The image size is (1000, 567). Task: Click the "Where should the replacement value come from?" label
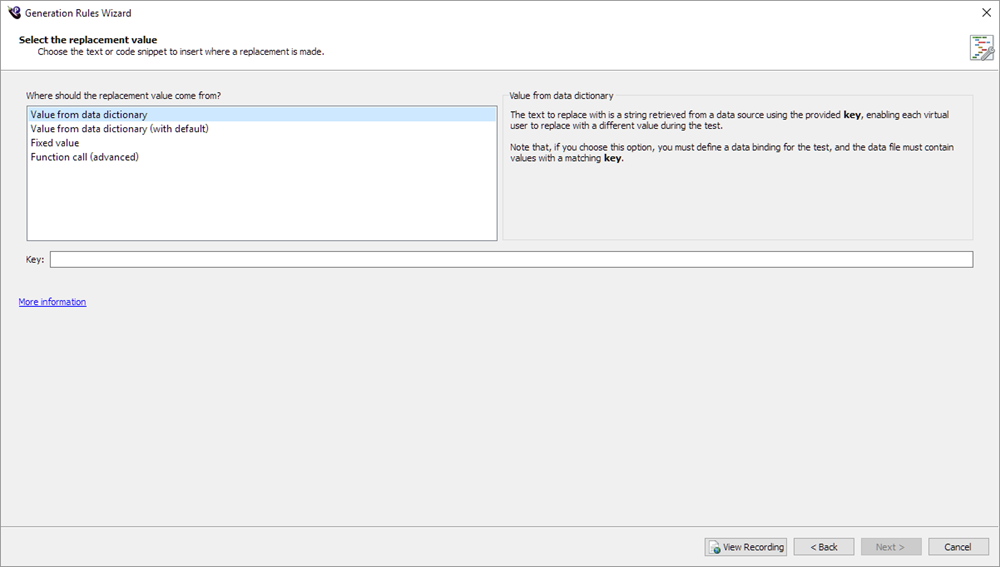pos(123,96)
